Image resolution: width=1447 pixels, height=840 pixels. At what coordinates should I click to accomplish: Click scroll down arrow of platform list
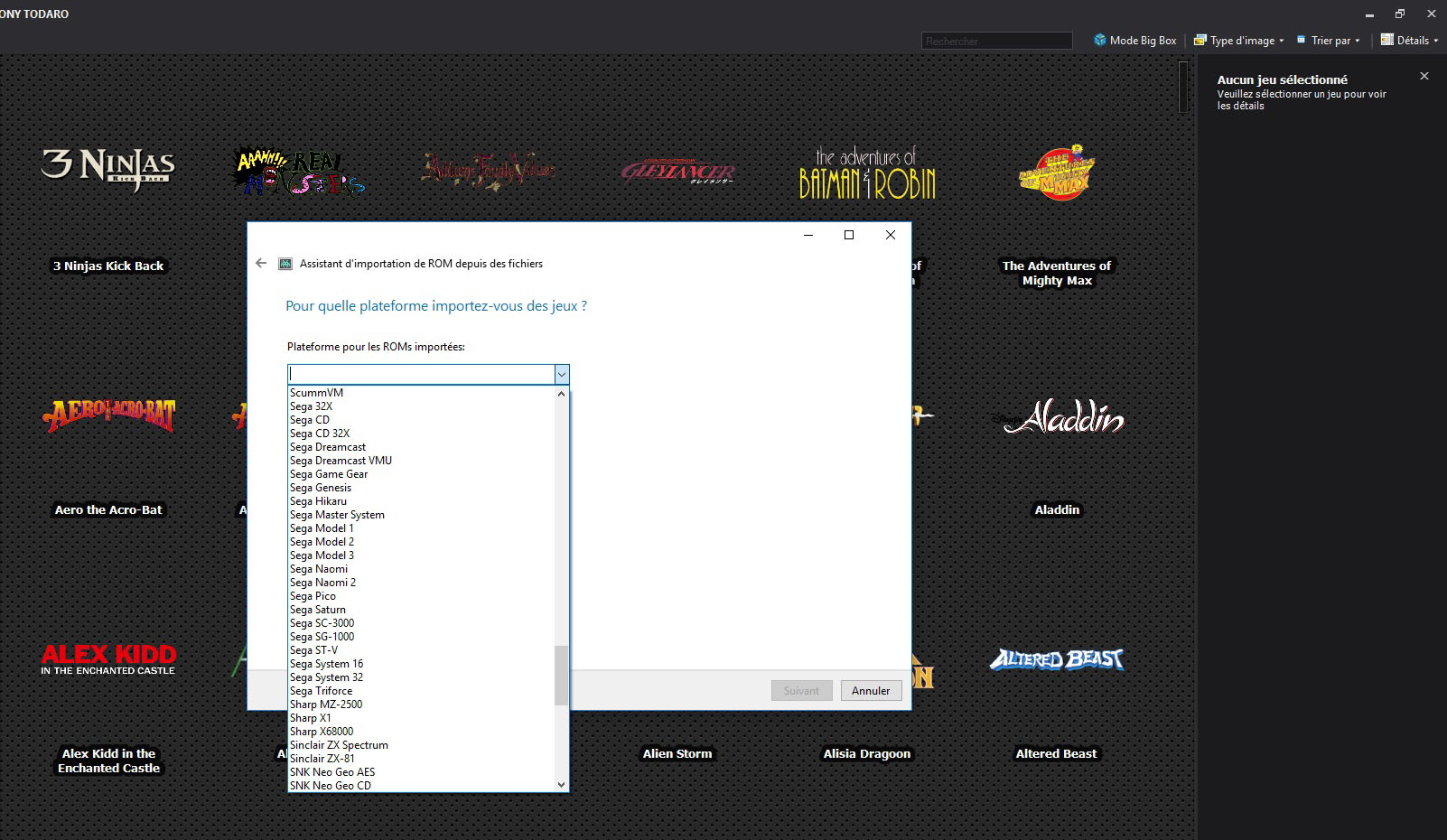562,785
